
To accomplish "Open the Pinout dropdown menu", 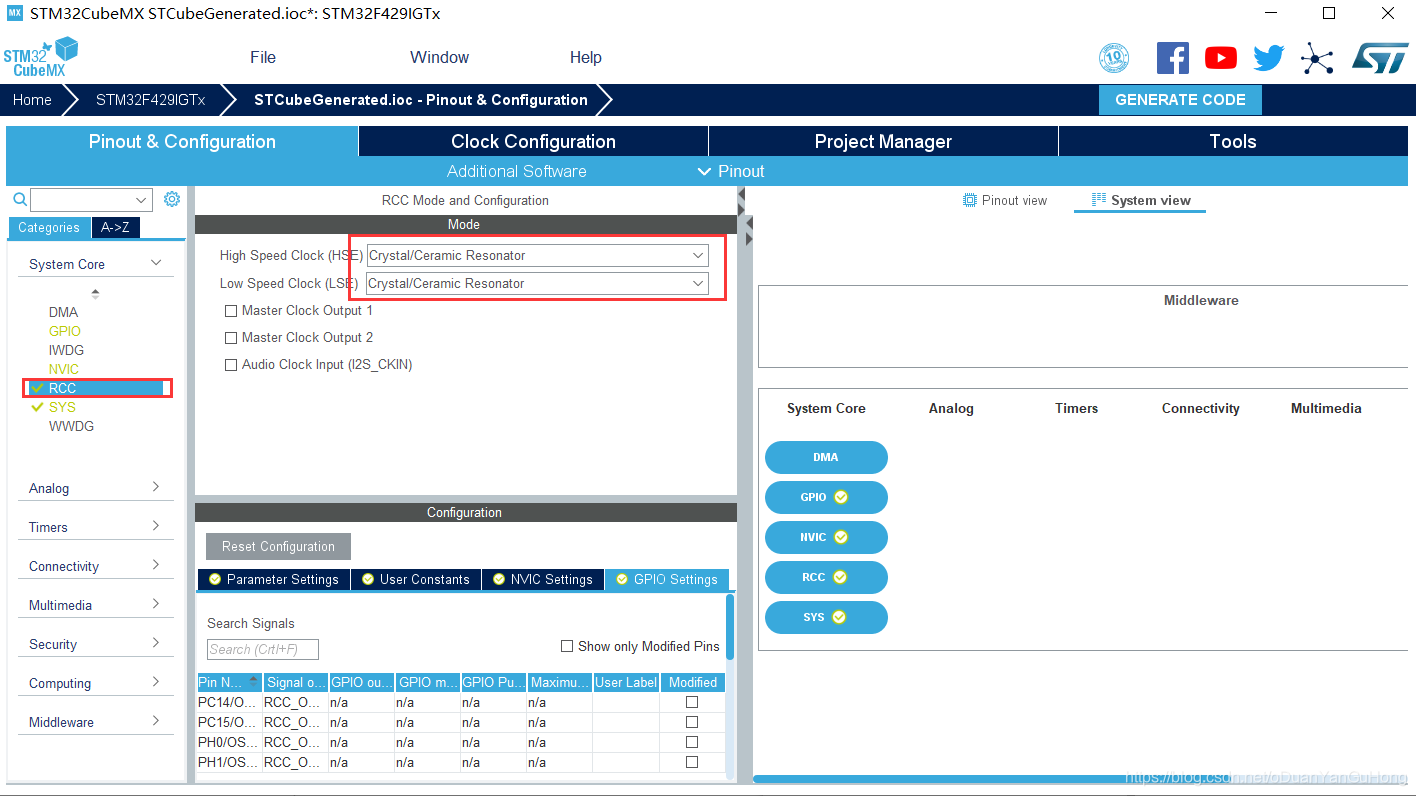I will coord(731,171).
